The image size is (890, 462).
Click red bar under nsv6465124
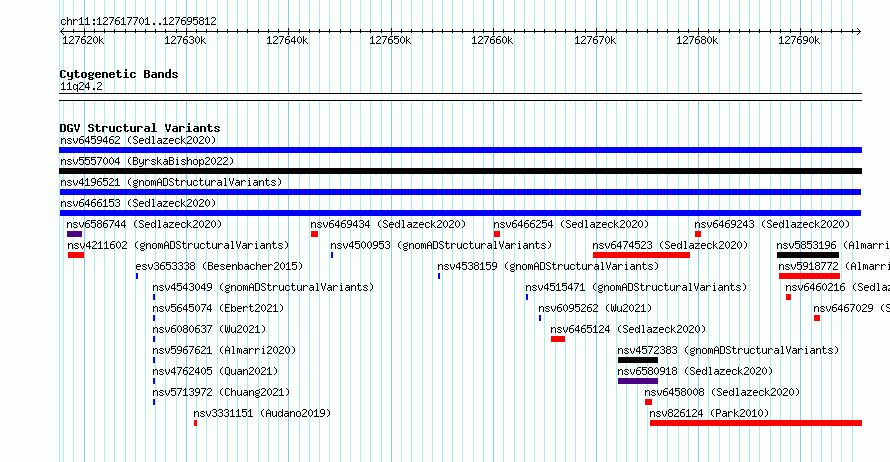tap(558, 339)
